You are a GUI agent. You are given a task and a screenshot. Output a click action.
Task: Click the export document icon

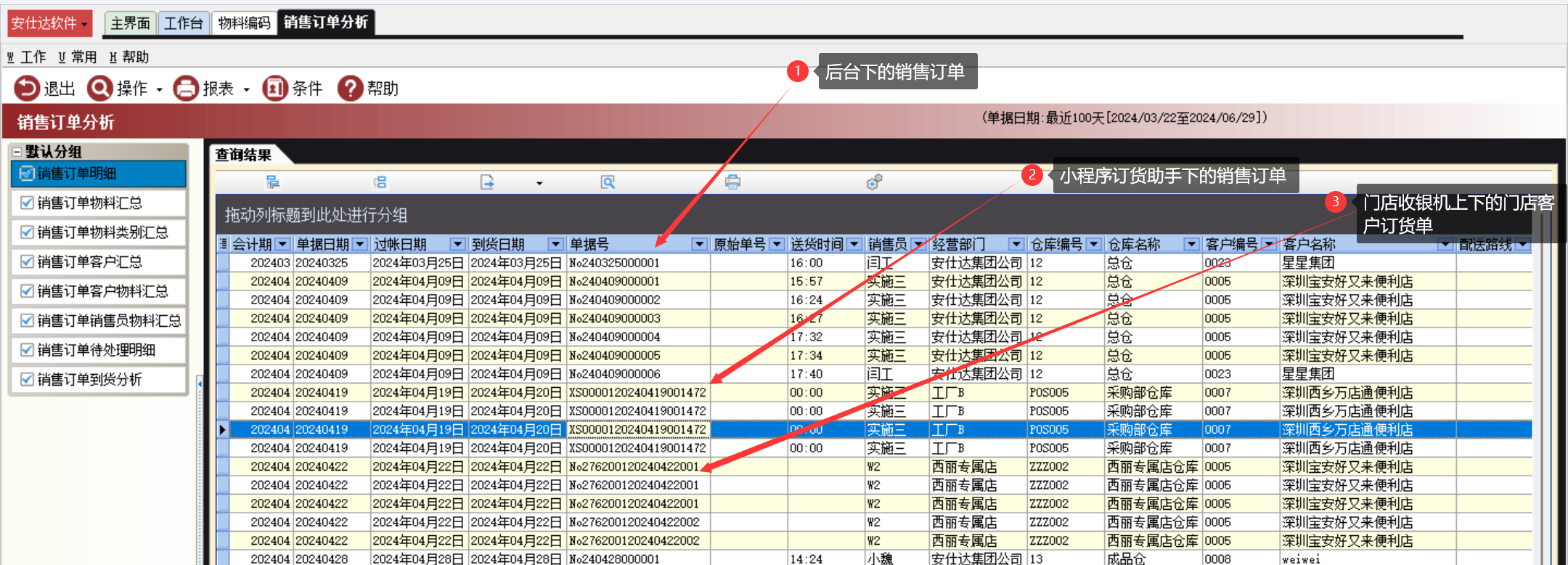(487, 182)
